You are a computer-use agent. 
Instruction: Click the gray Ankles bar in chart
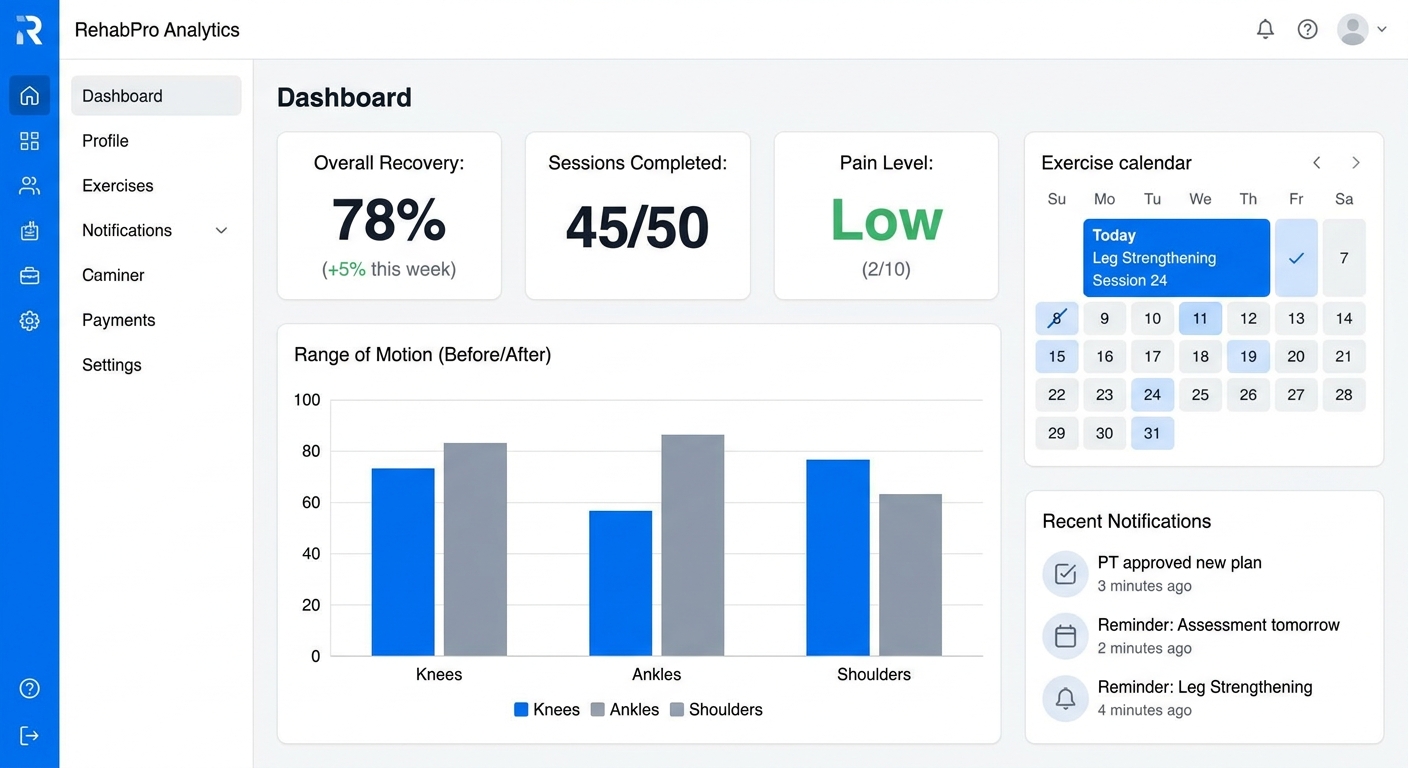[x=693, y=545]
